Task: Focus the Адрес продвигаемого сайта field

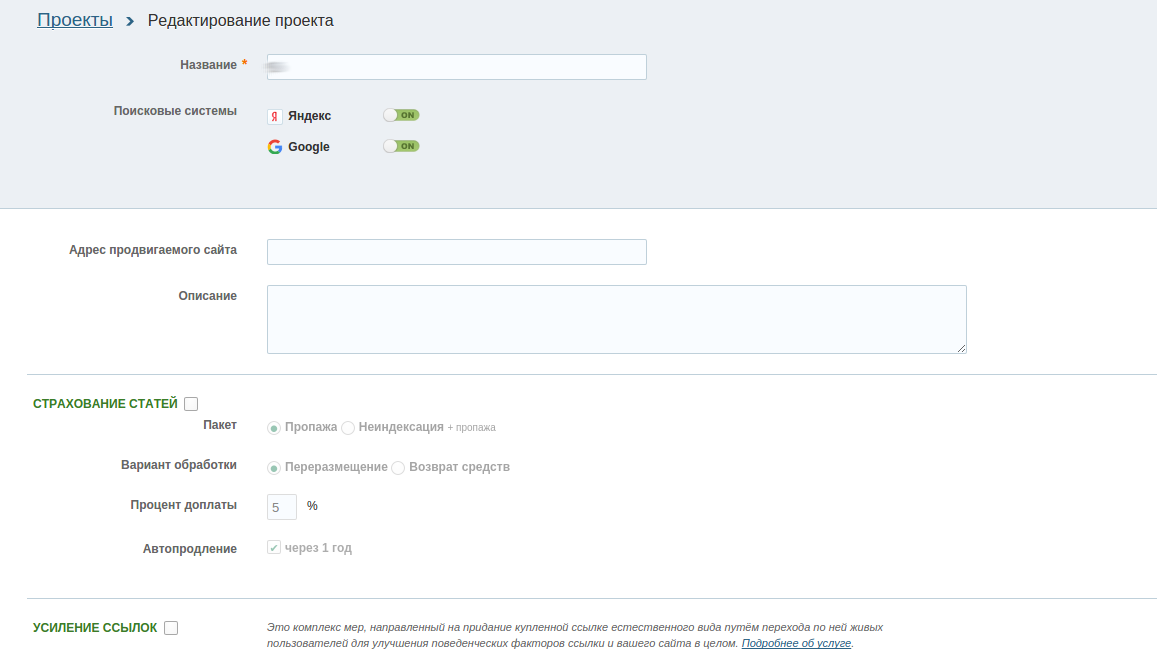Action: point(457,252)
